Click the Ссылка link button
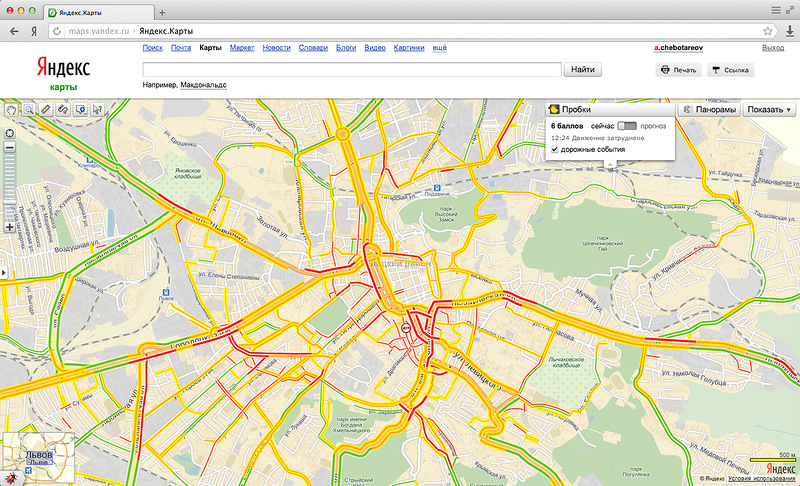Viewport: 800px width, 486px height. point(731,70)
